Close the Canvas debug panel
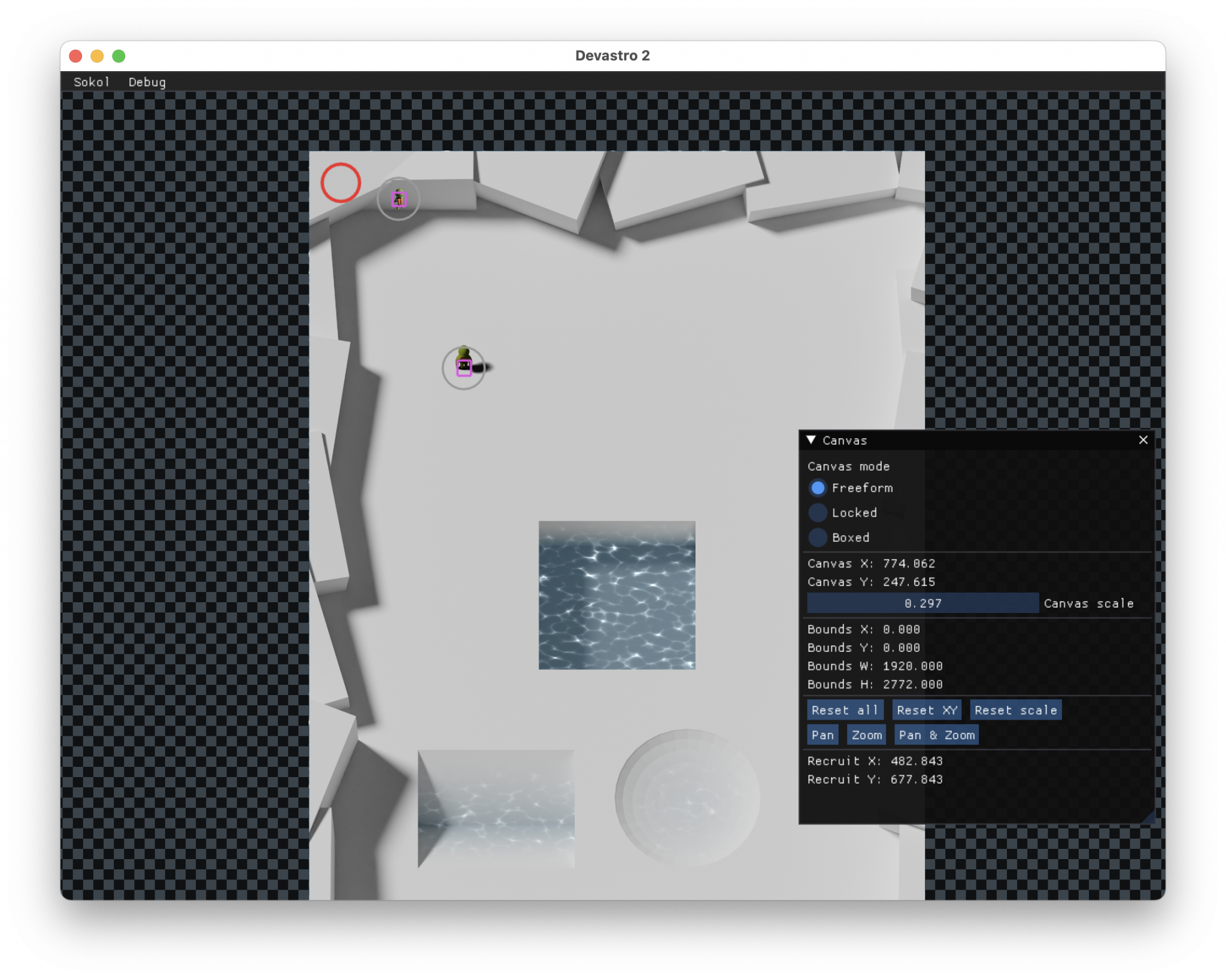The image size is (1226, 980). tap(1143, 440)
